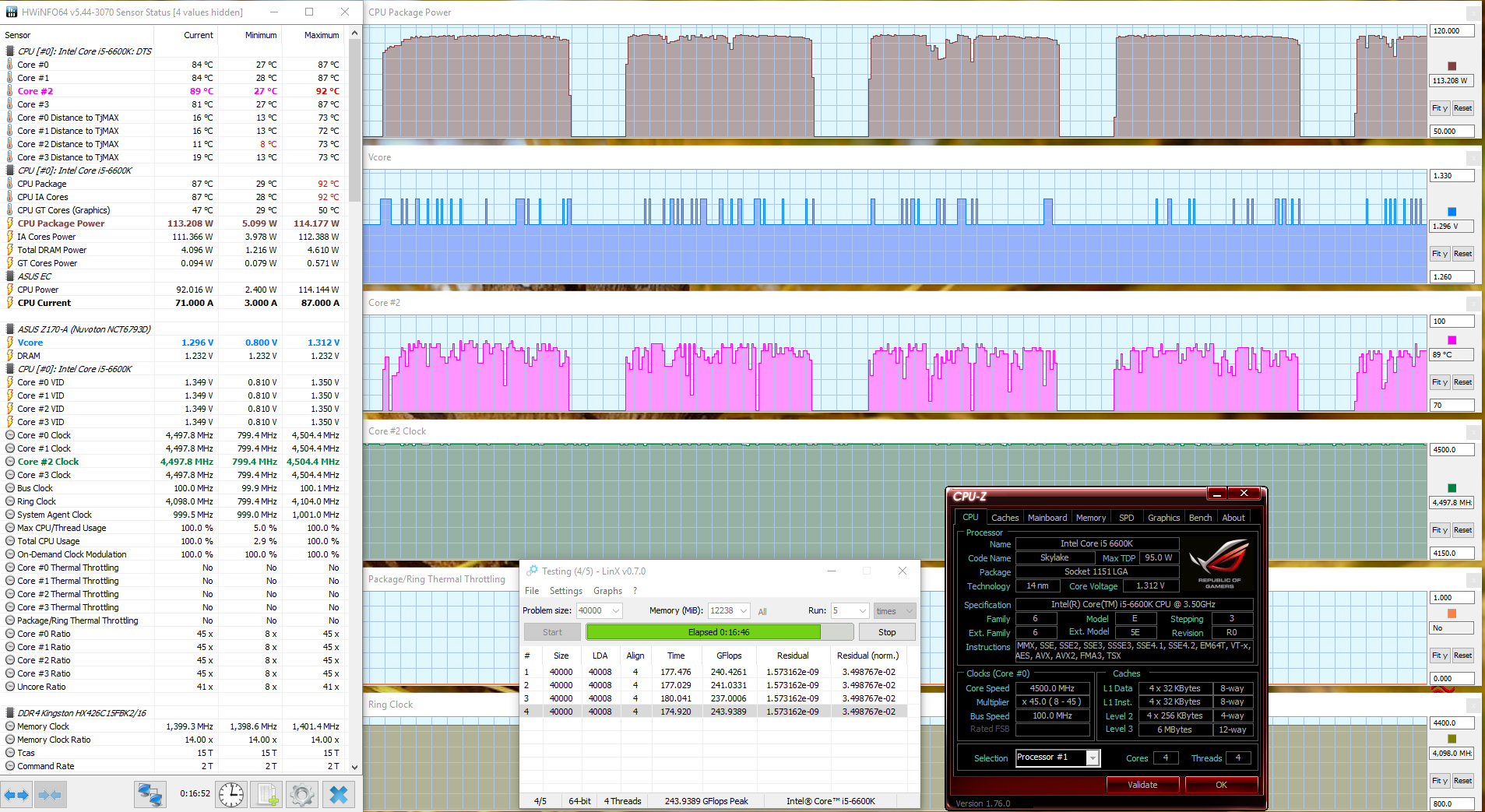Click the chip icon beside DDR4 Kingston header

(x=10, y=713)
